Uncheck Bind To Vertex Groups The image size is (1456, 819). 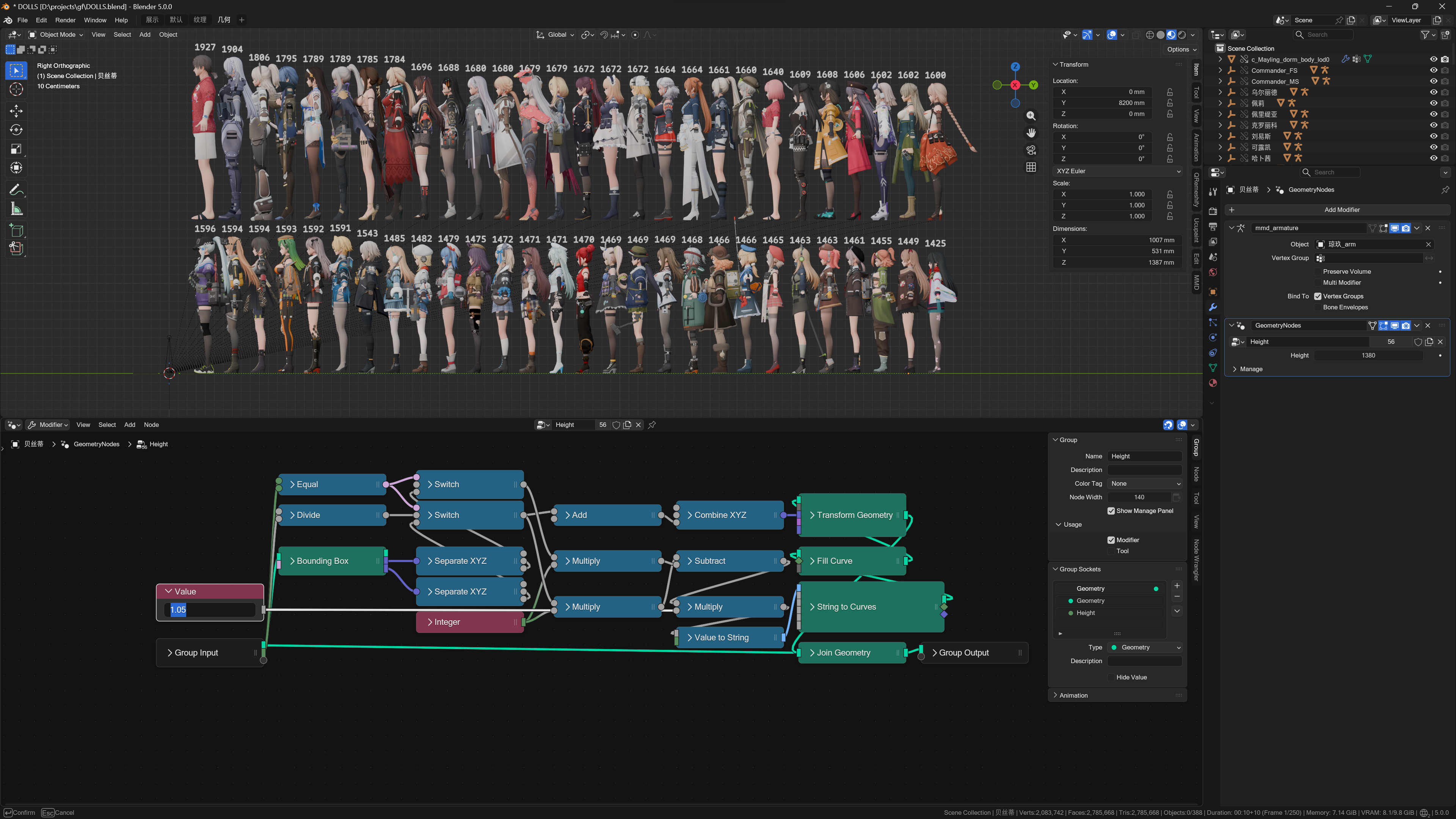click(x=1318, y=296)
